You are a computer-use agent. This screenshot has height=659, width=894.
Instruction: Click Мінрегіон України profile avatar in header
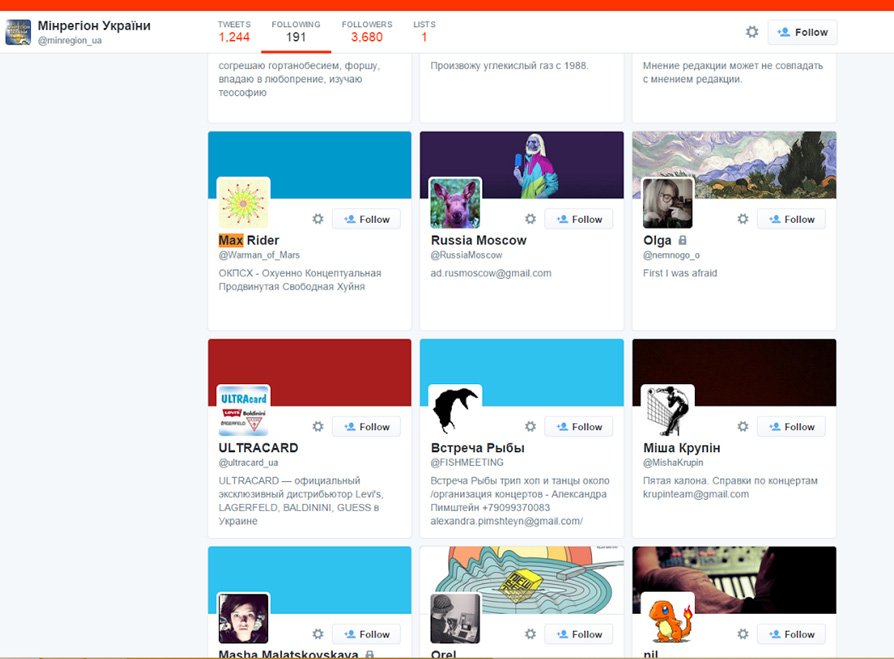click(x=18, y=32)
